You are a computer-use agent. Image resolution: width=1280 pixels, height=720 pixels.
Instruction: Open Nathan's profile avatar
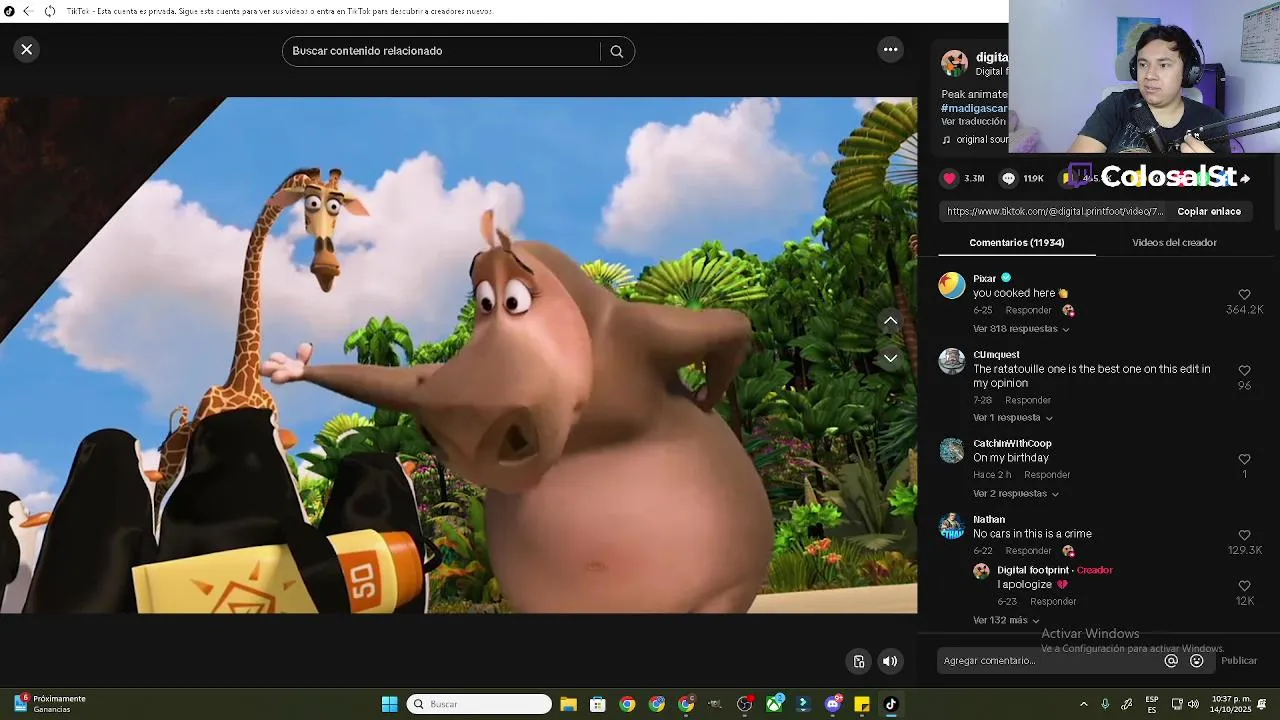(952, 526)
